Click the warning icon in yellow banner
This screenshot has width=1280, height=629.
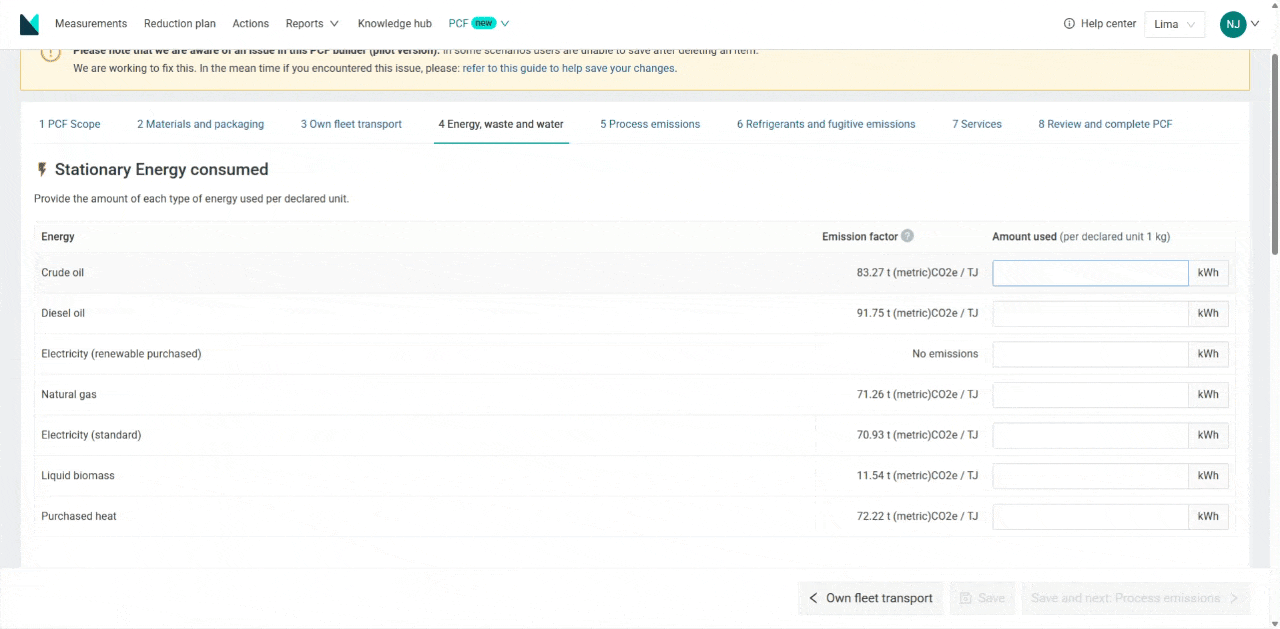(51, 55)
